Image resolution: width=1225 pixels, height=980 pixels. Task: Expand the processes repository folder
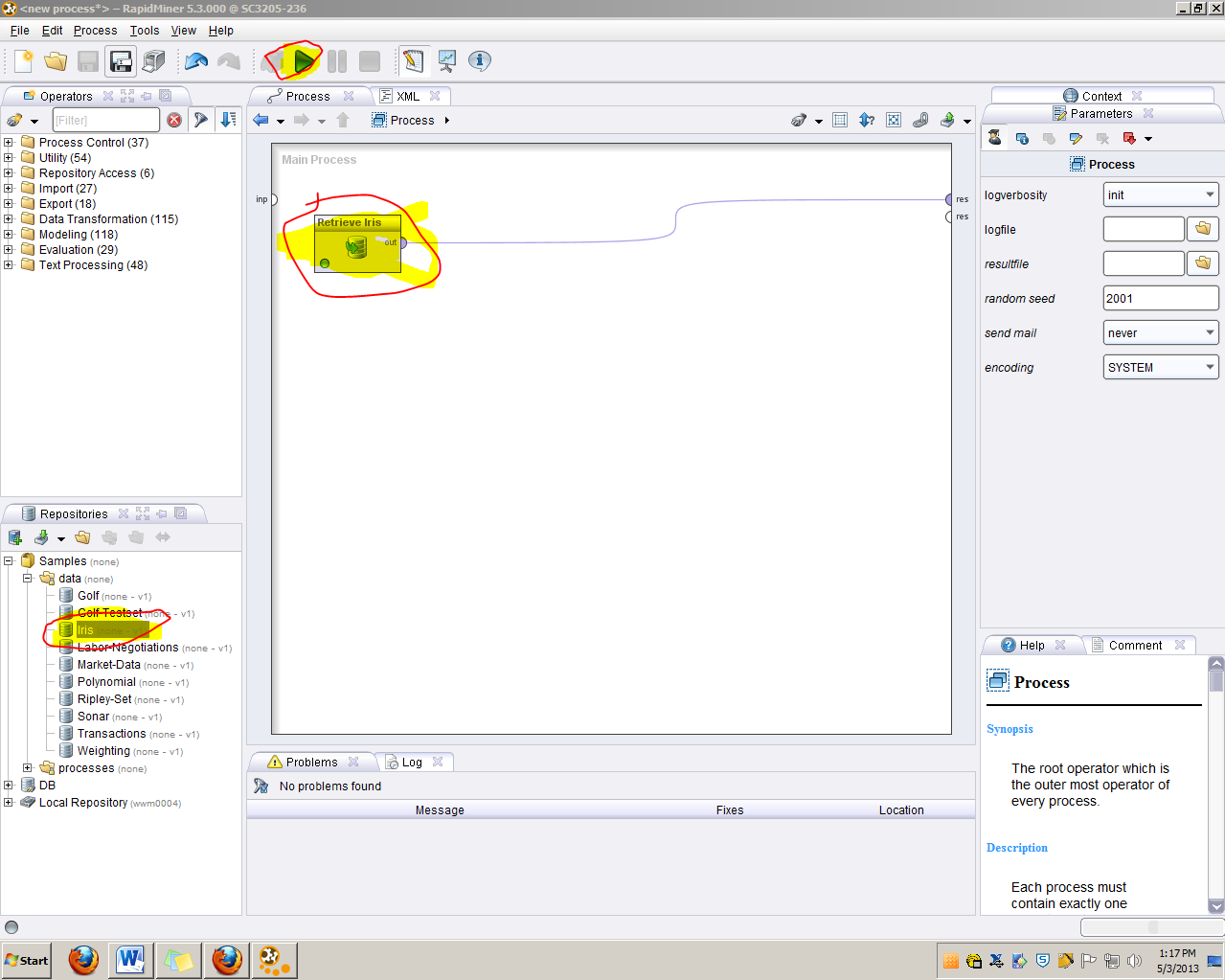pos(28,767)
